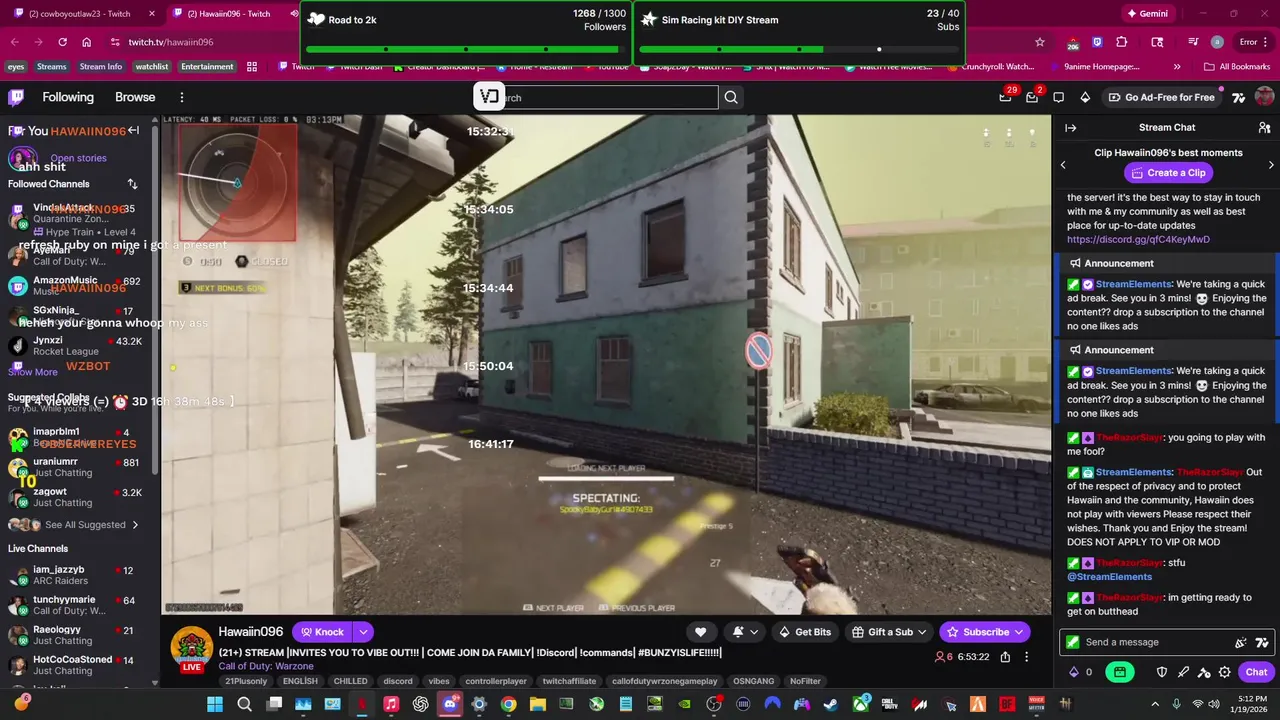Open the Whispers icon with badge 2
Image resolution: width=1280 pixels, height=720 pixels.
(1032, 97)
